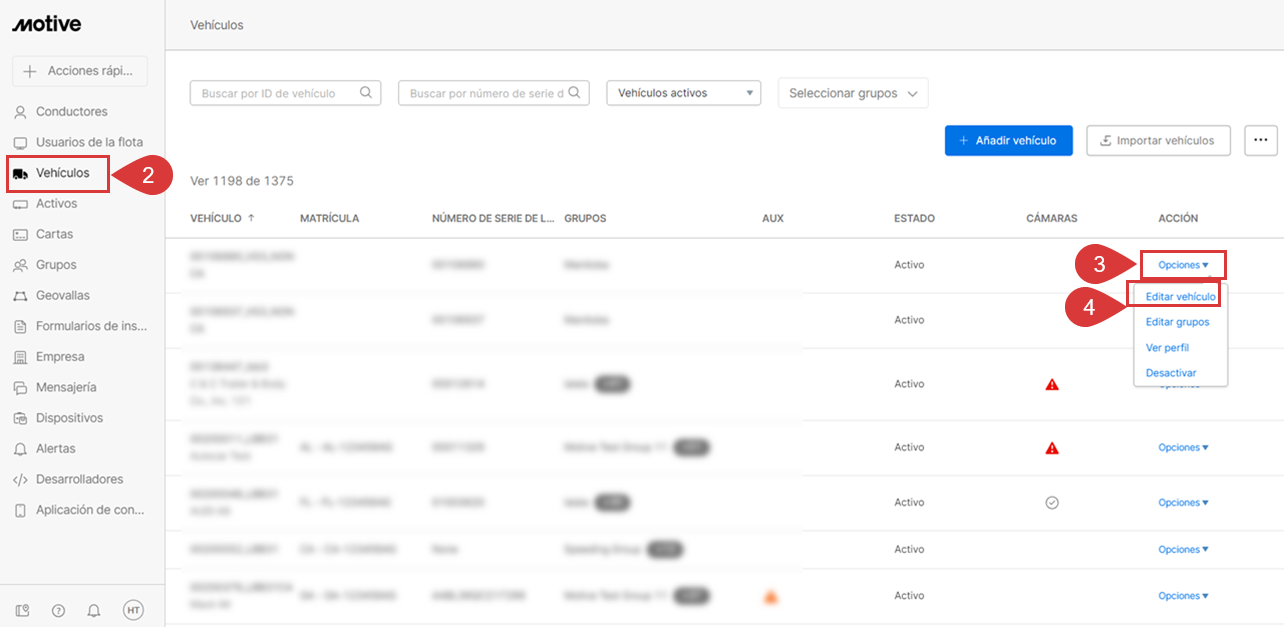Viewport: 1284px width, 627px height.
Task: Open Seleccionar grupos dropdown
Action: [853, 93]
